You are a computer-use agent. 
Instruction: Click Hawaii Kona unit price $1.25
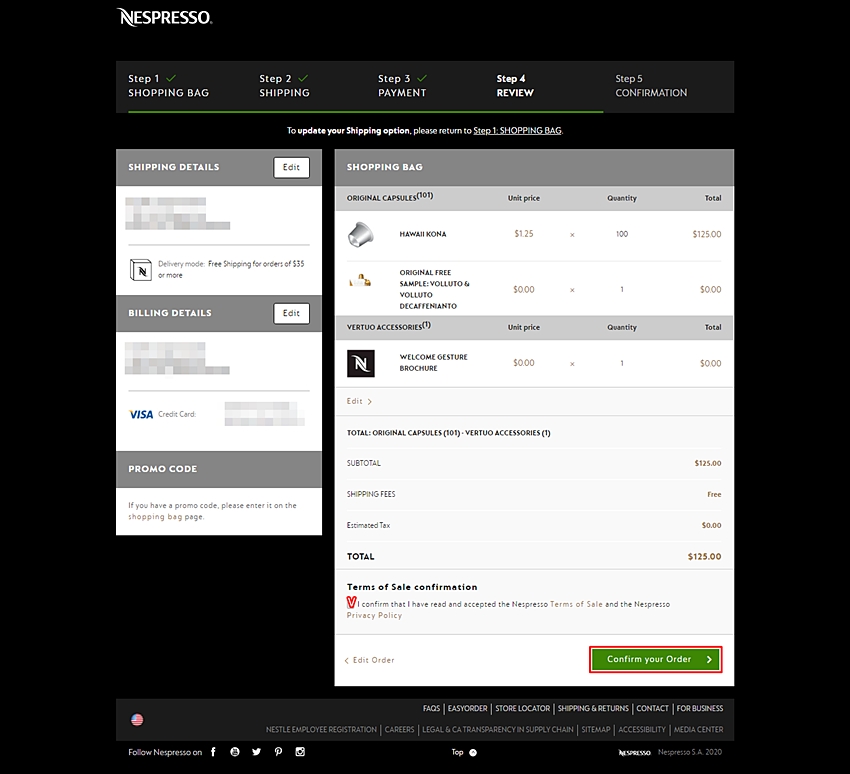524,234
